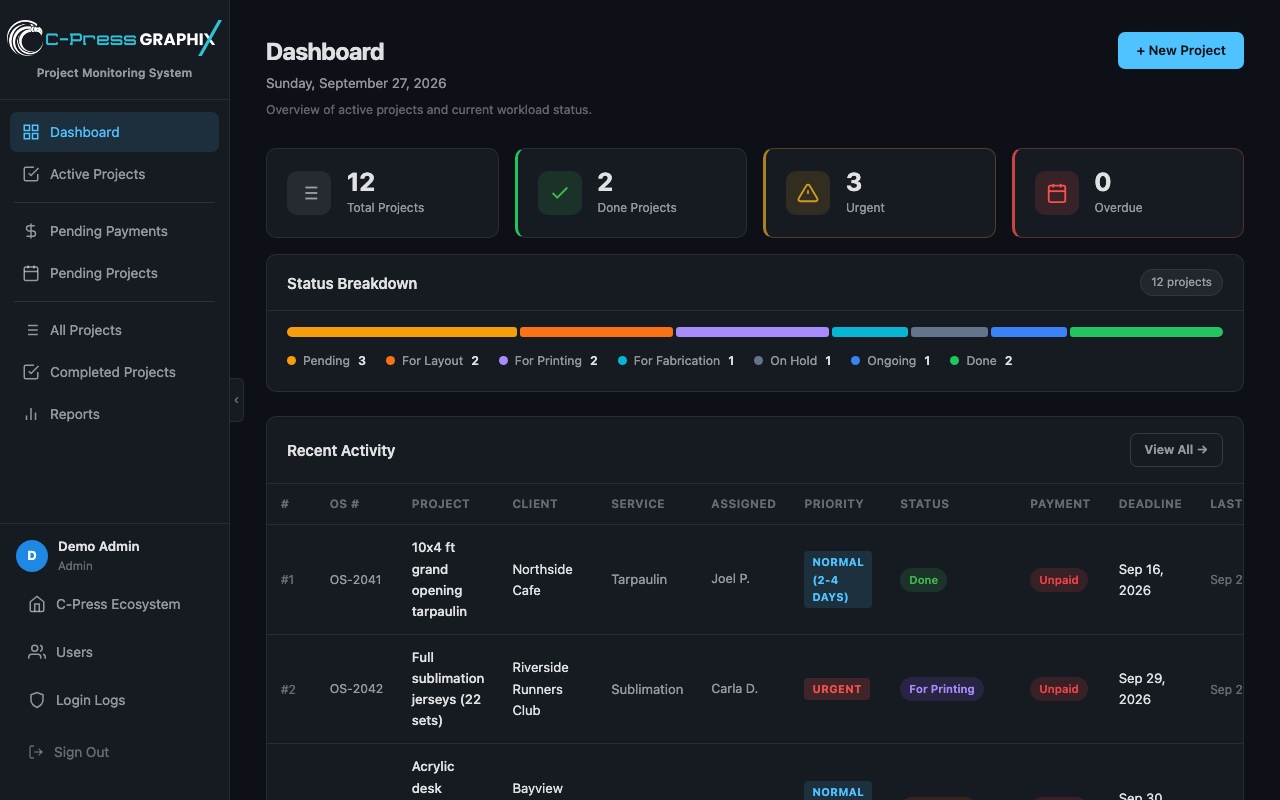Click Riverside Runners Club client cell
Image resolution: width=1280 pixels, height=800 pixels.
pyautogui.click(x=540, y=689)
